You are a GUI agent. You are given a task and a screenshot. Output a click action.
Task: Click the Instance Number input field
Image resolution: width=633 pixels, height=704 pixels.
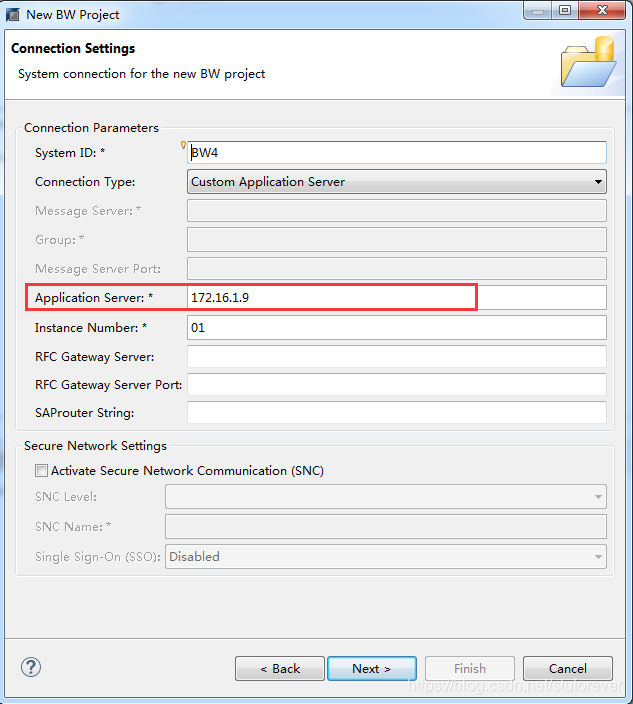click(397, 328)
